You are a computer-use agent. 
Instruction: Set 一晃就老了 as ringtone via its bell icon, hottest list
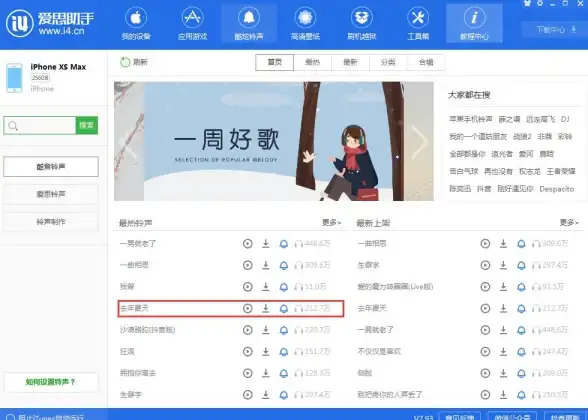tap(284, 244)
